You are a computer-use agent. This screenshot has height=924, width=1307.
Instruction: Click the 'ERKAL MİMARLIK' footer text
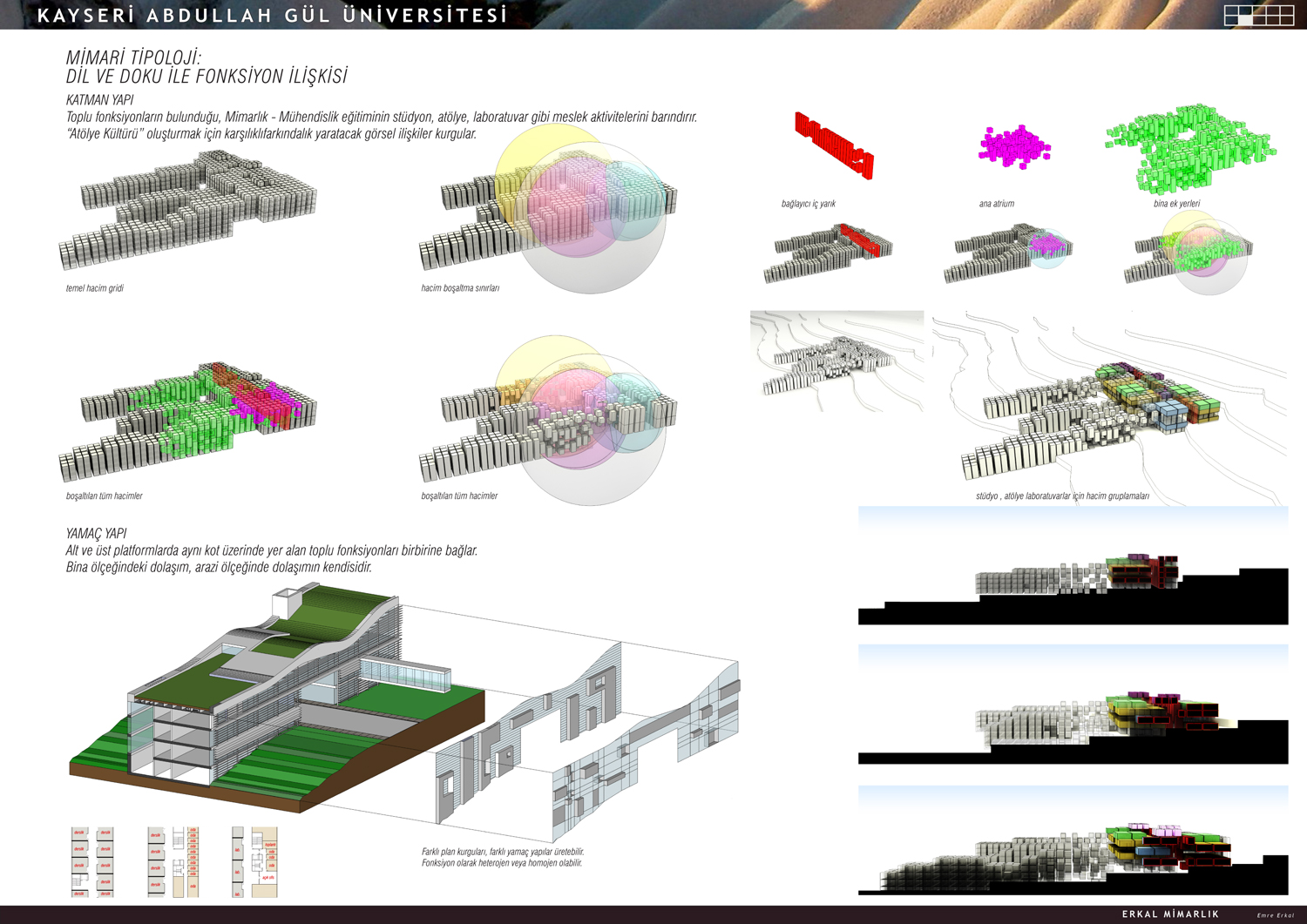pos(1170,914)
